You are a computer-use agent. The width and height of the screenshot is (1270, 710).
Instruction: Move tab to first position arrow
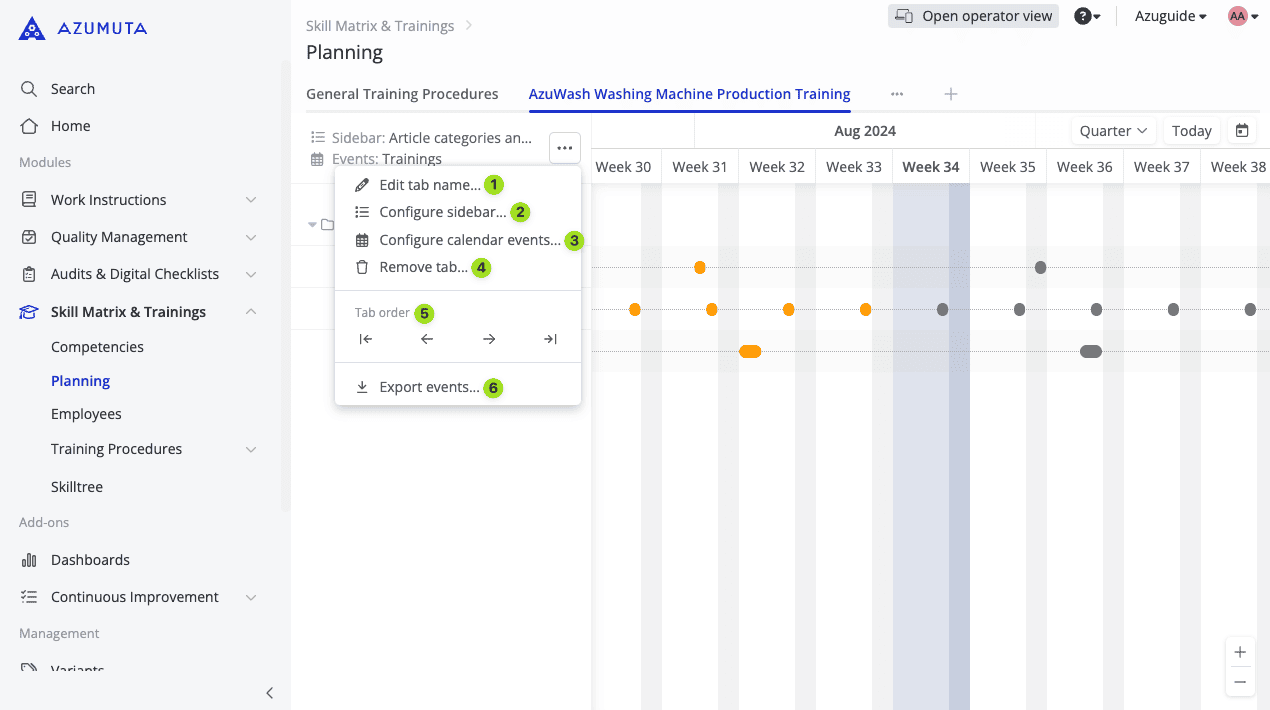[x=366, y=339]
